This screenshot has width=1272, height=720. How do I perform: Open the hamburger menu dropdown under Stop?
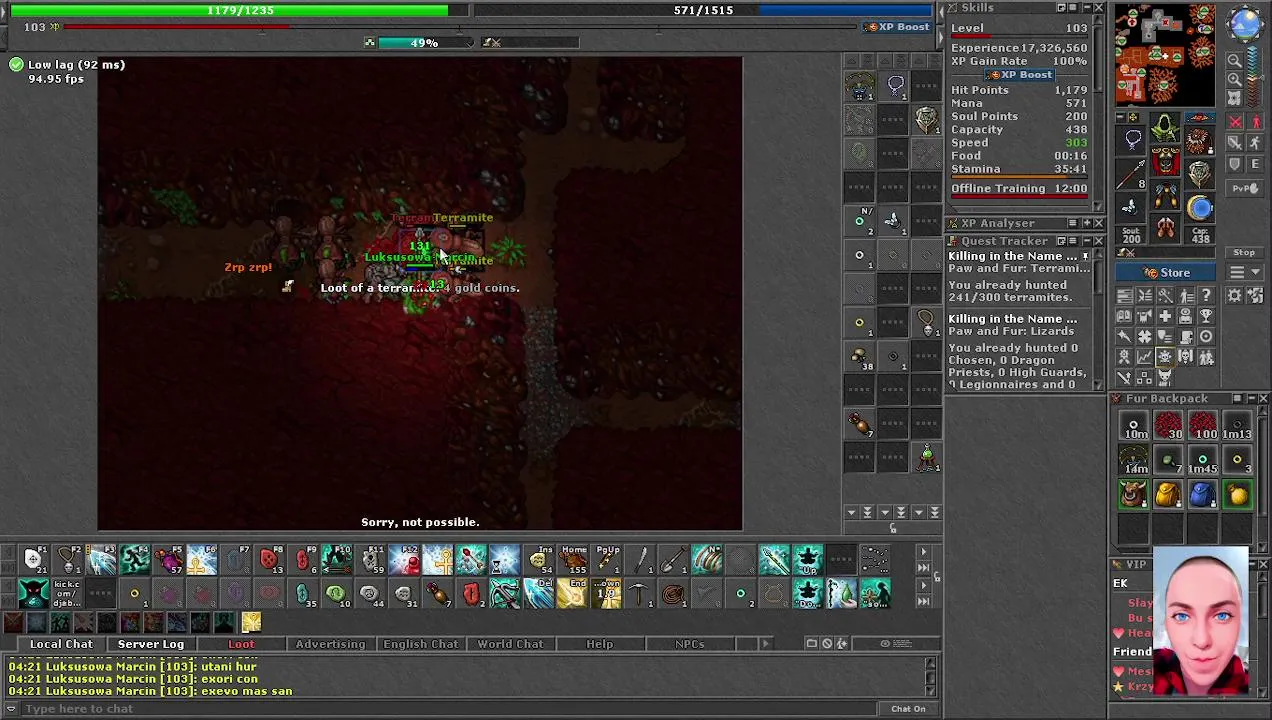(x=1244, y=272)
